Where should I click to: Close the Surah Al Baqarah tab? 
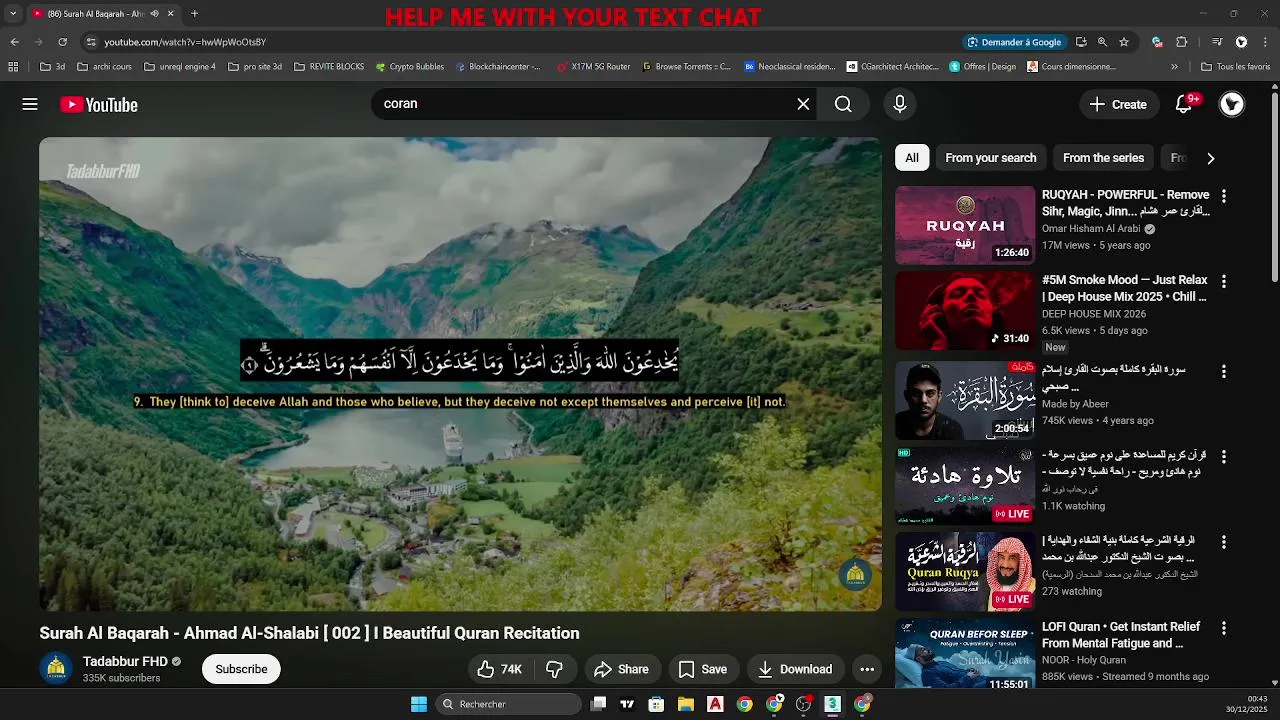170,14
